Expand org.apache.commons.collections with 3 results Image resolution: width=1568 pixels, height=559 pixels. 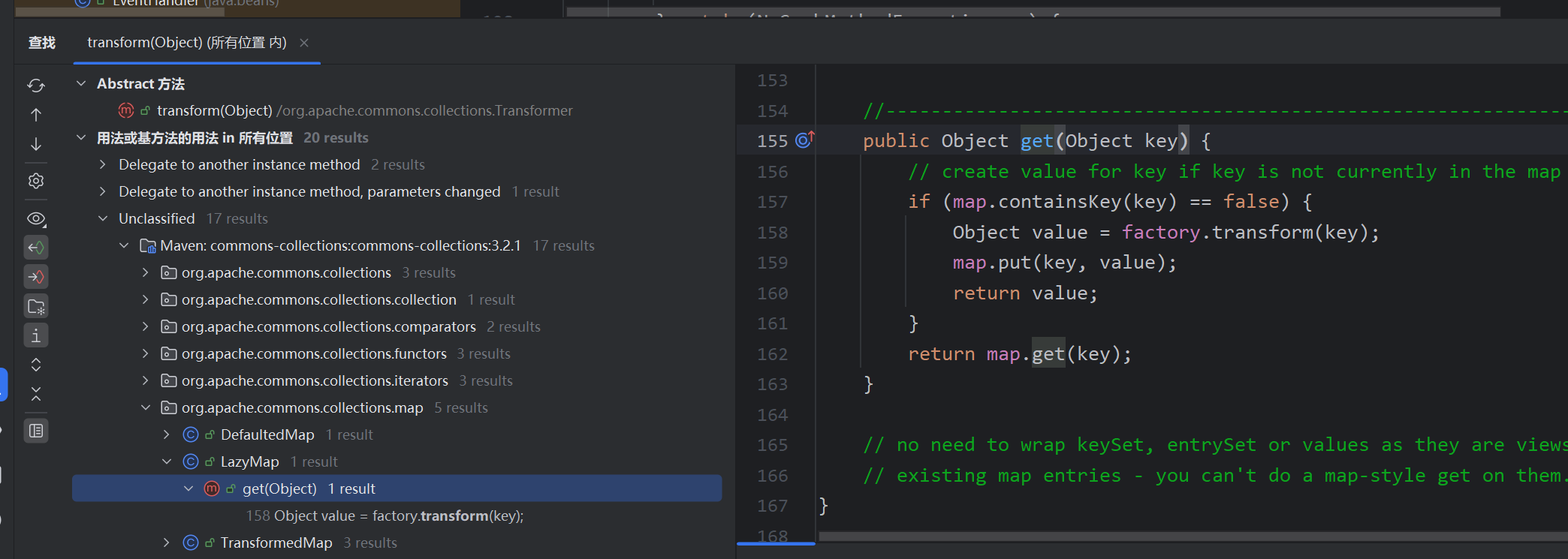pyautogui.click(x=146, y=272)
